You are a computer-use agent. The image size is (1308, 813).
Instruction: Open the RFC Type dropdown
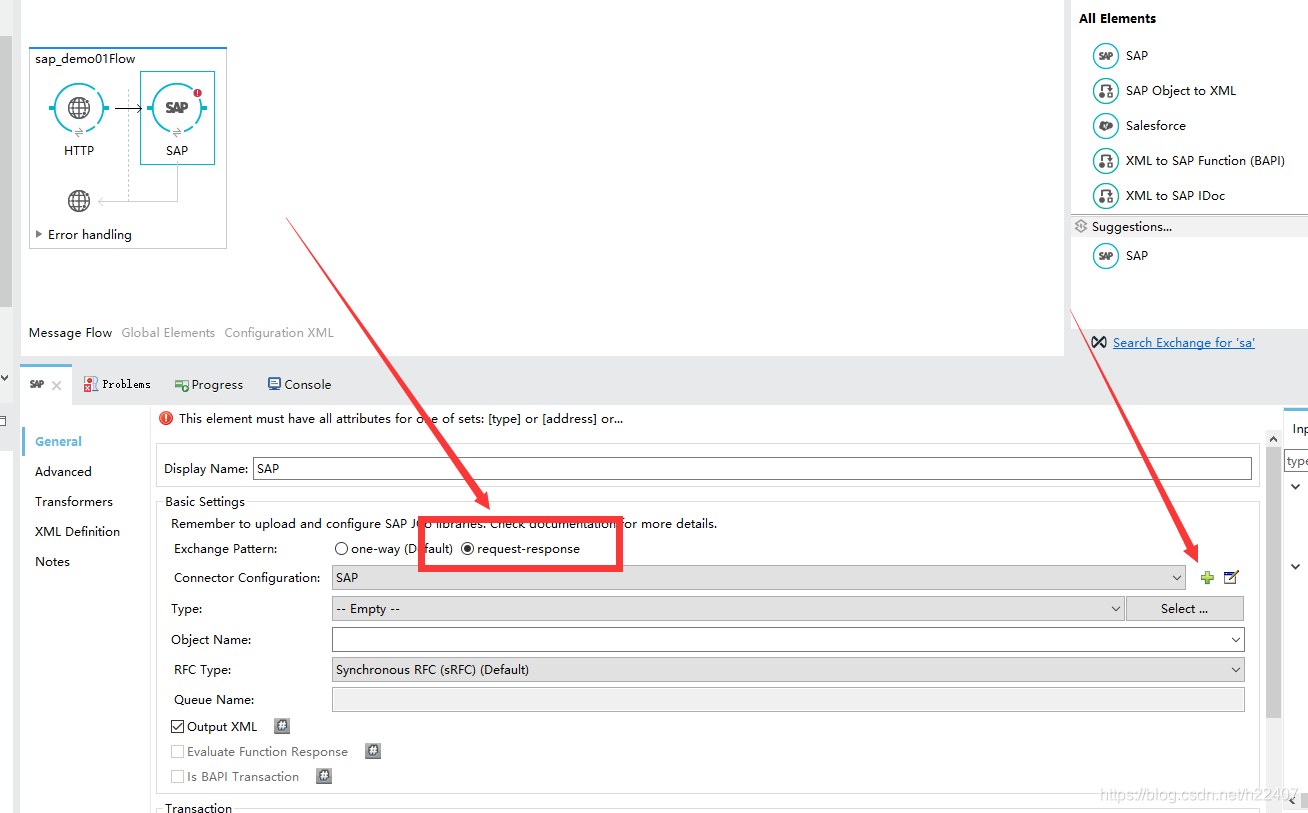coord(788,670)
